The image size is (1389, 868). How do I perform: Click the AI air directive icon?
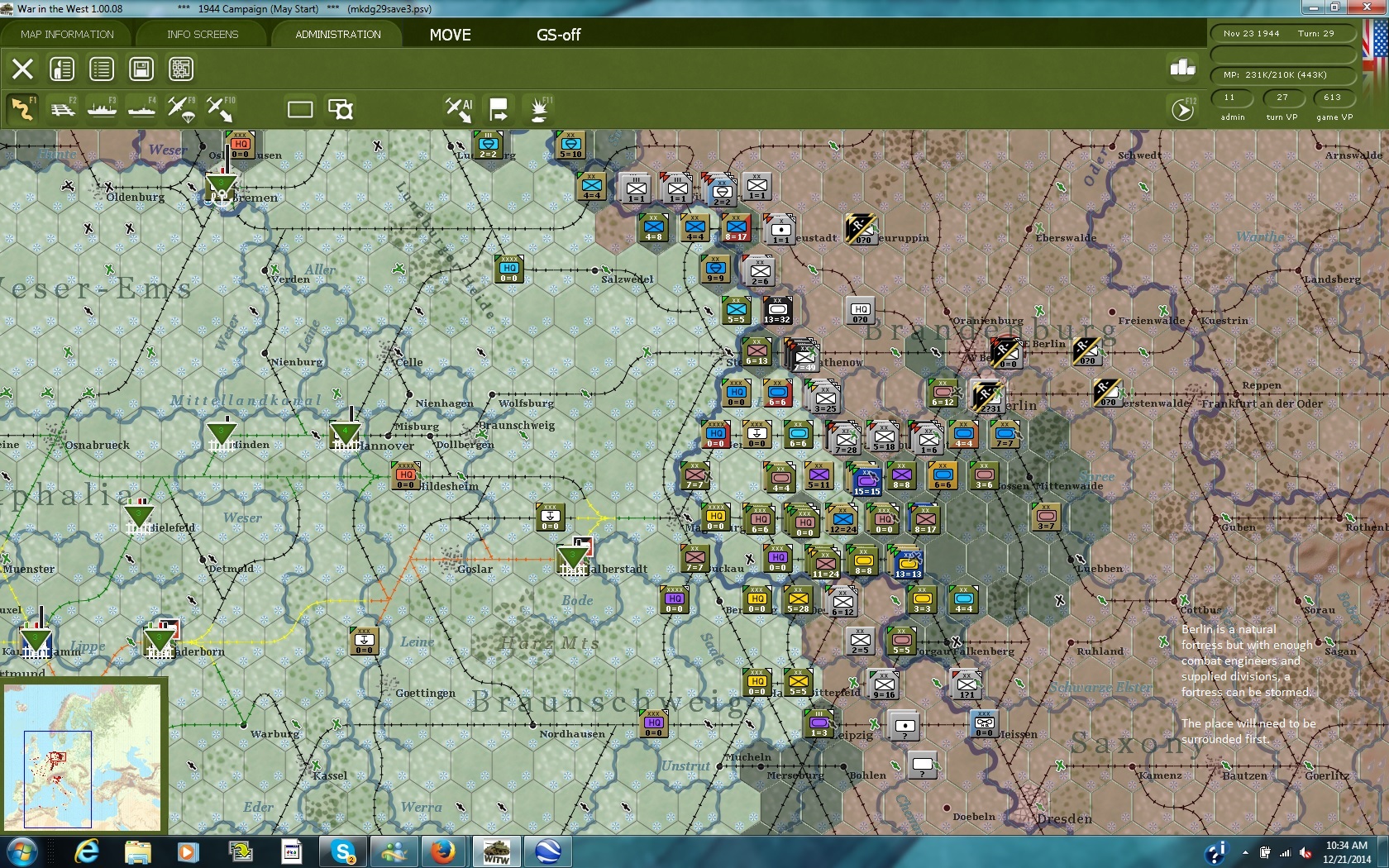click(458, 109)
